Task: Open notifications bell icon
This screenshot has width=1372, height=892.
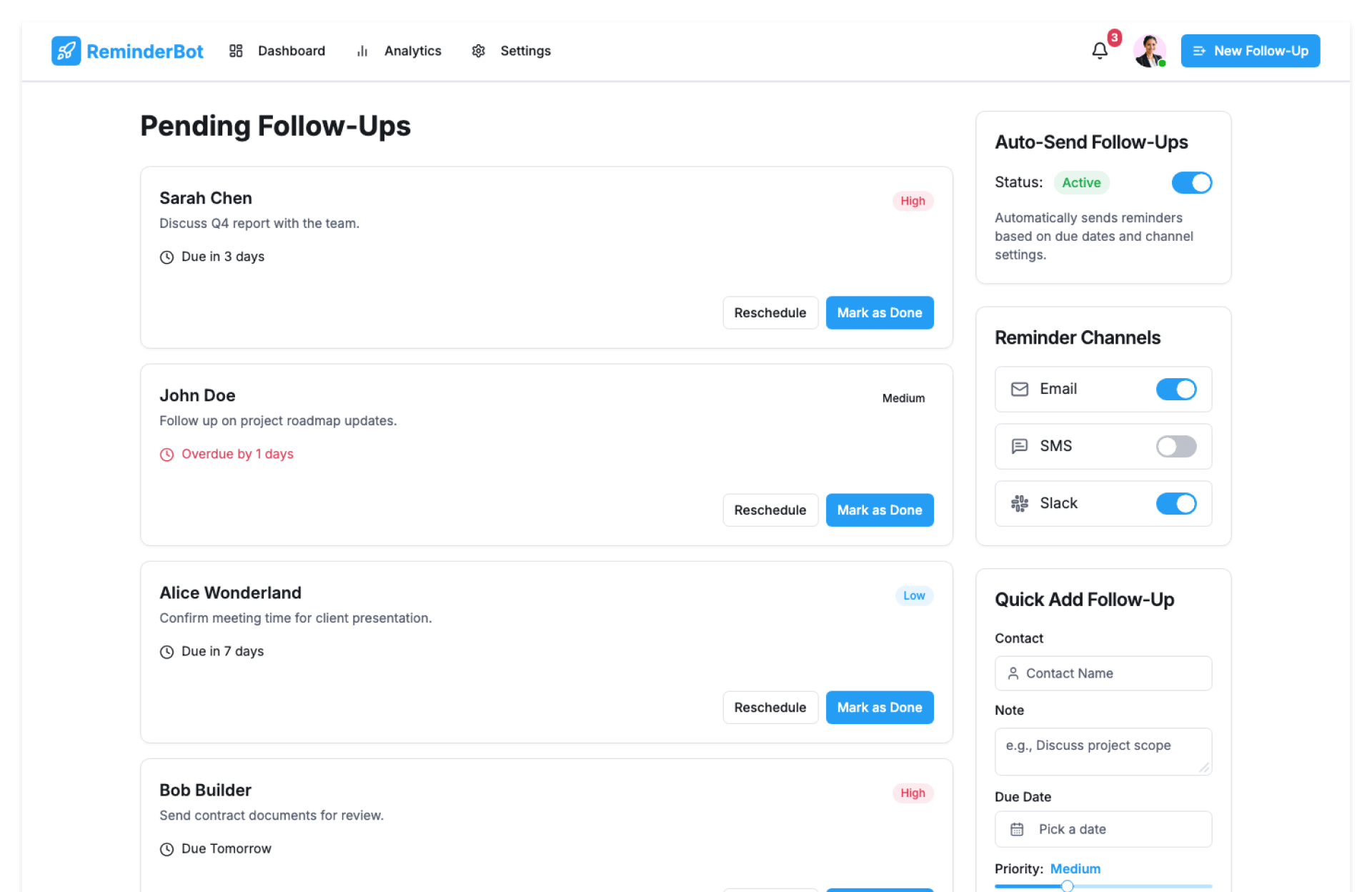Action: pos(1099,51)
